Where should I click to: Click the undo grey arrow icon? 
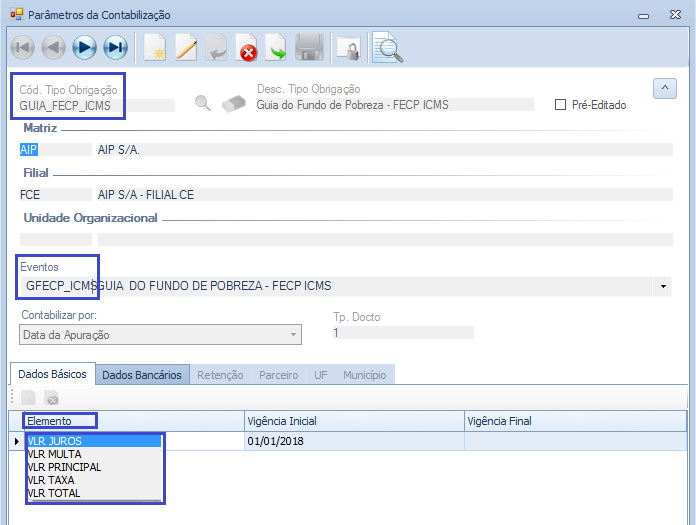click(217, 47)
